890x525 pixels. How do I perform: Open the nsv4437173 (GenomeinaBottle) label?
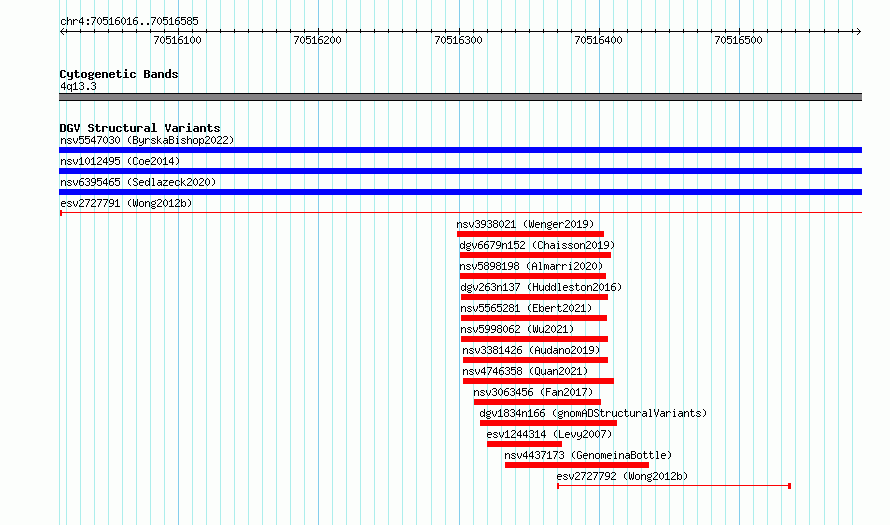tap(588, 455)
